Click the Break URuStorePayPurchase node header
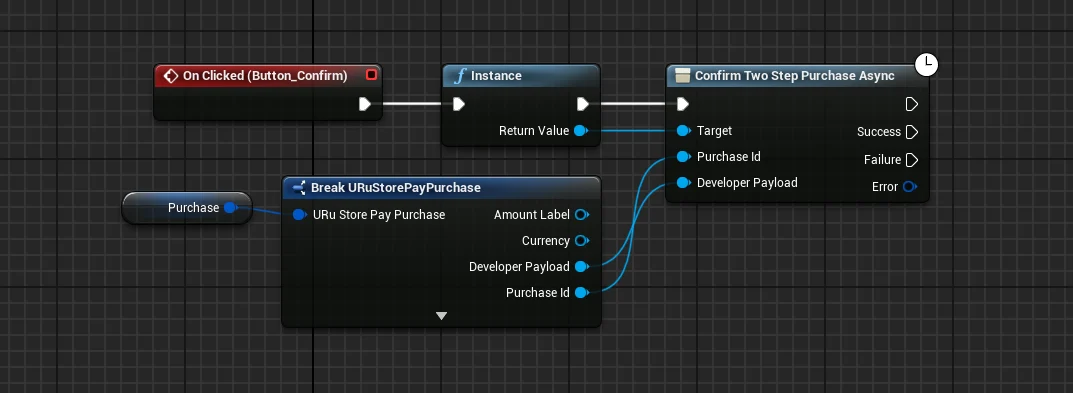1073x393 pixels. (x=441, y=188)
